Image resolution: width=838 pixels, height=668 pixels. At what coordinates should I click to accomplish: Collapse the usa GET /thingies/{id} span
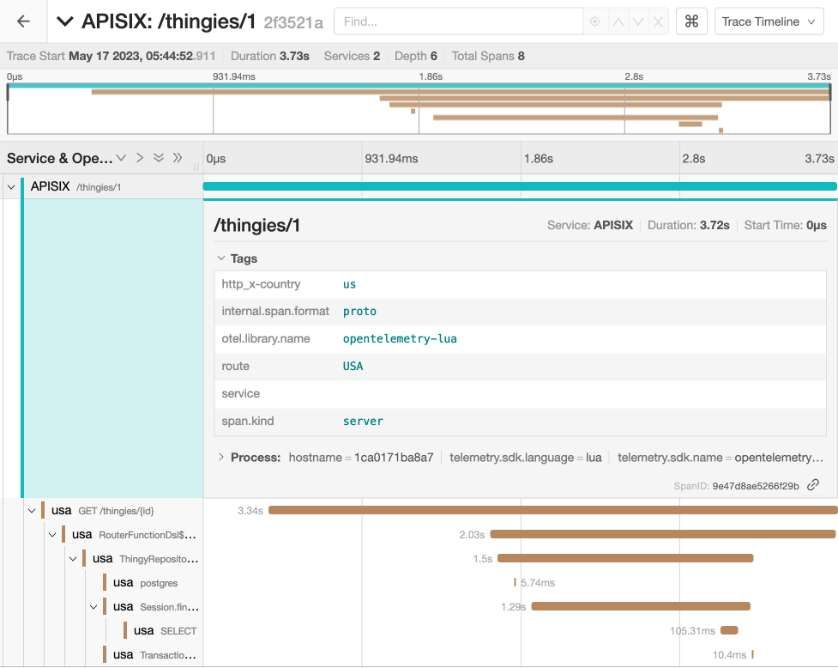coord(32,510)
